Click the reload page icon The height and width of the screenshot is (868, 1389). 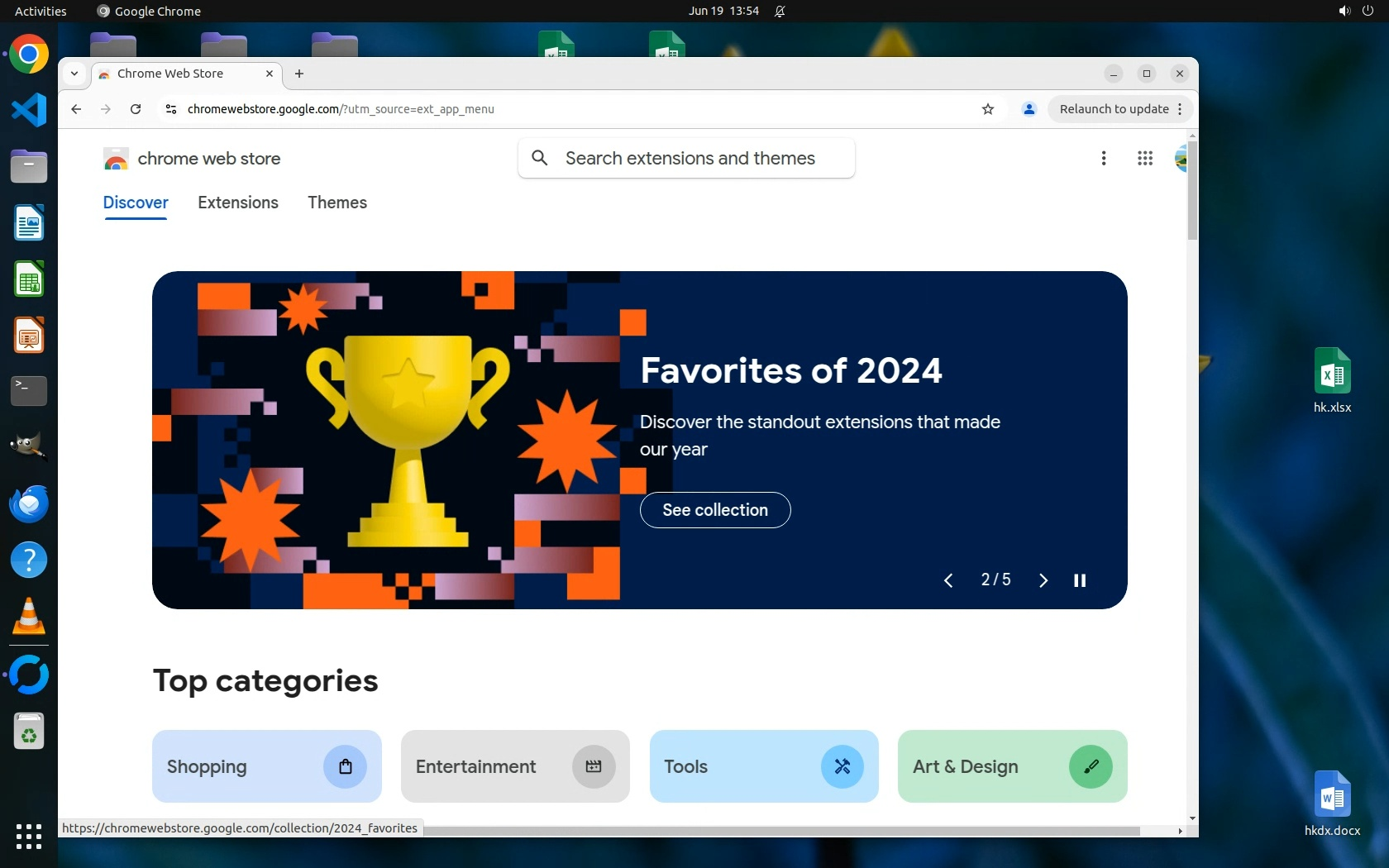coord(136,109)
